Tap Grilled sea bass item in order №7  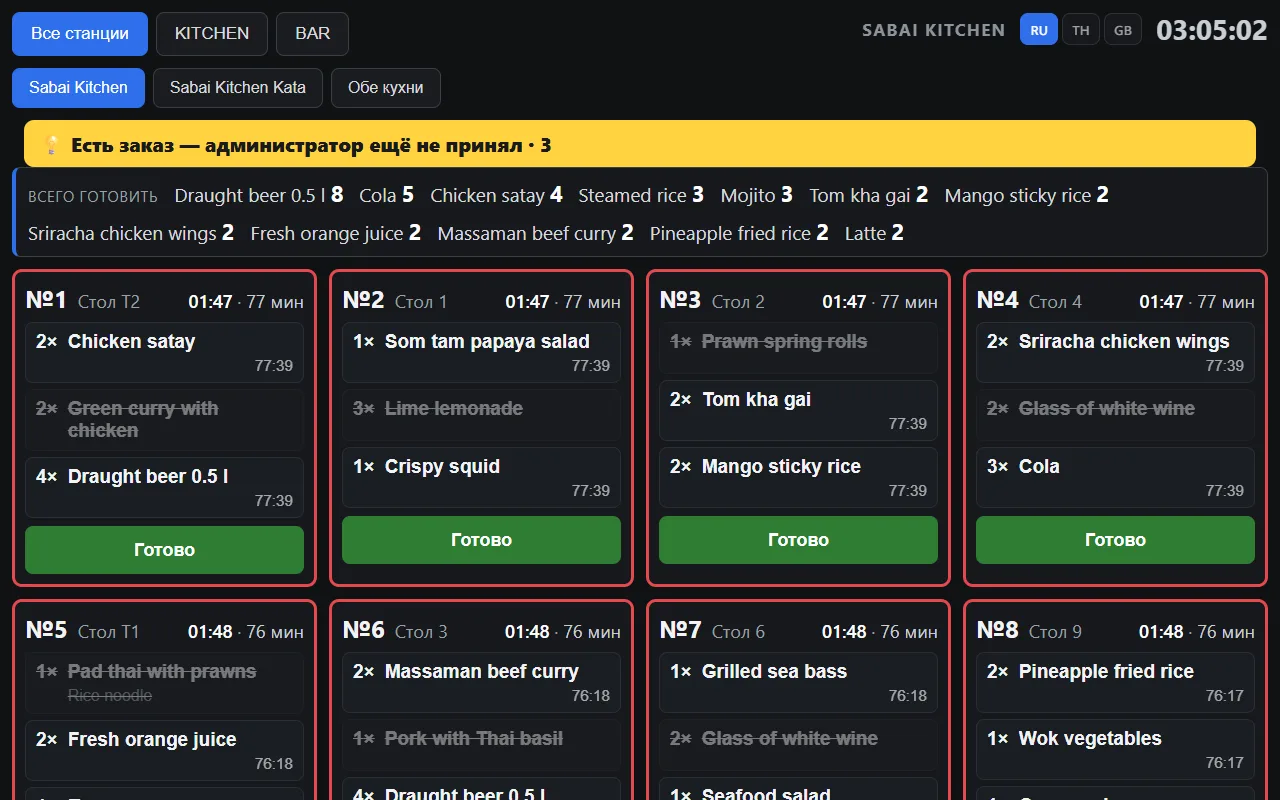tap(798, 682)
